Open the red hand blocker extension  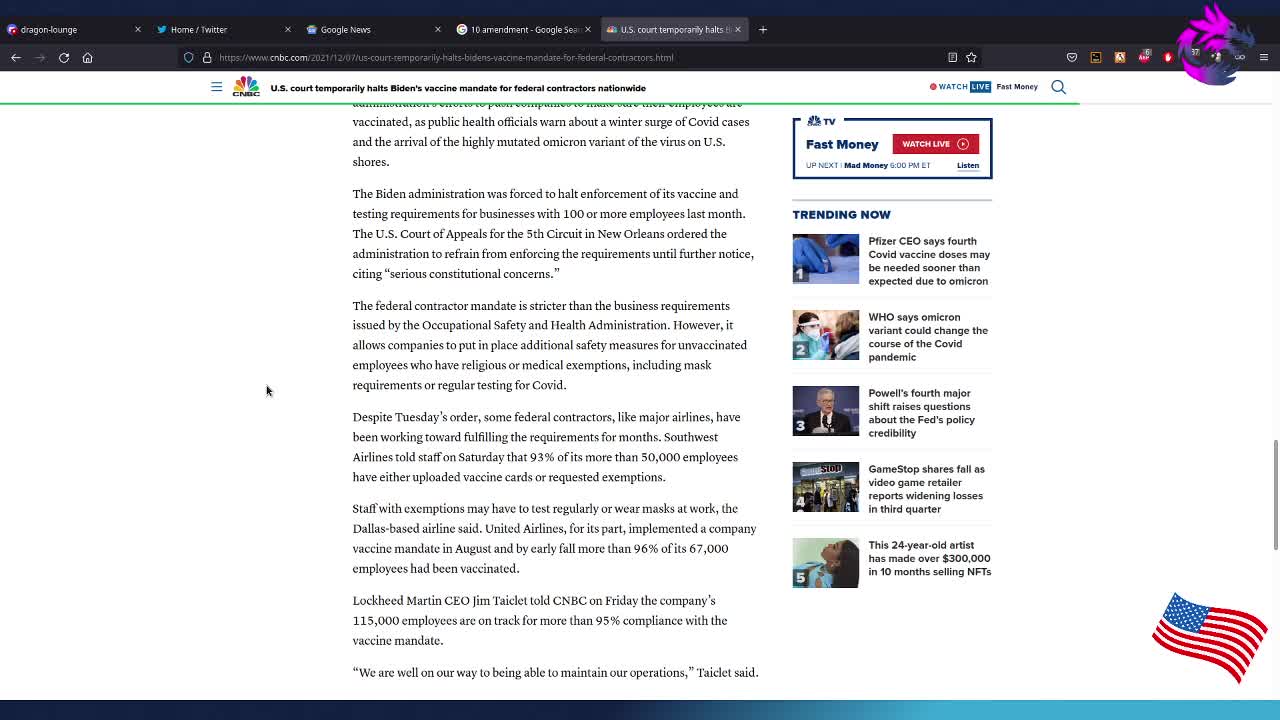click(1168, 57)
